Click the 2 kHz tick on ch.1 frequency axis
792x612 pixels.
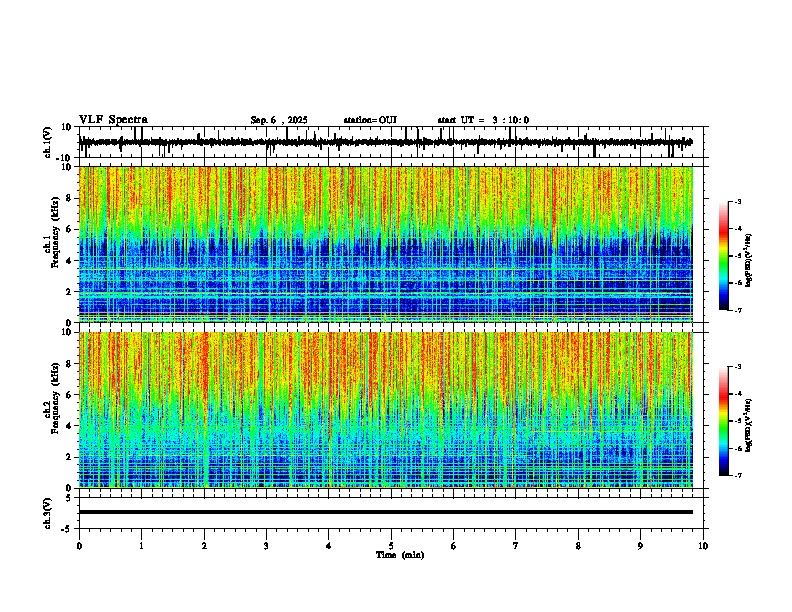[x=69, y=292]
